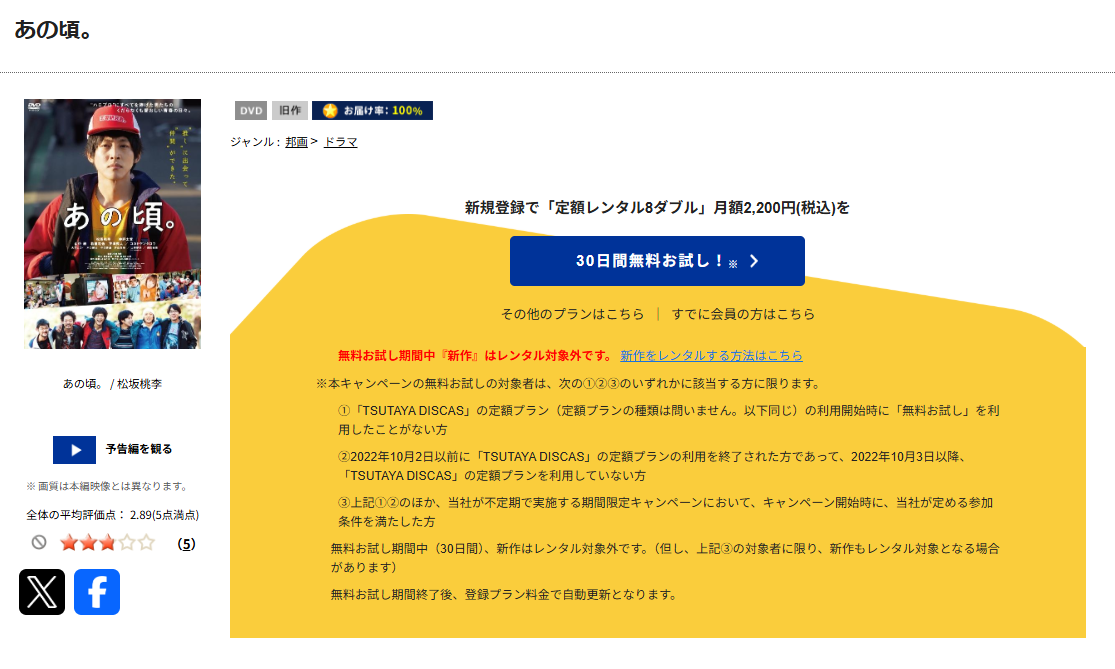Screen dimensions: 1115x669
Task: Open その他のプランはこちら link
Action: click(572, 314)
